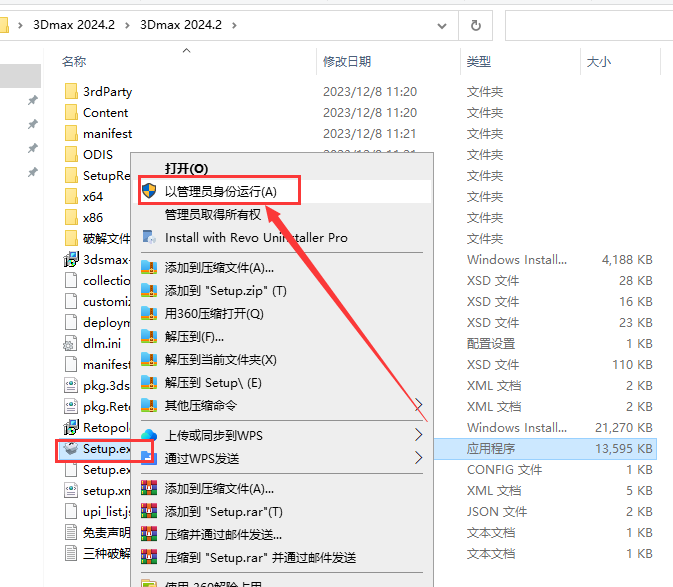Select 解压到(F)... menu entry
This screenshot has width=673, height=587.
coord(194,337)
